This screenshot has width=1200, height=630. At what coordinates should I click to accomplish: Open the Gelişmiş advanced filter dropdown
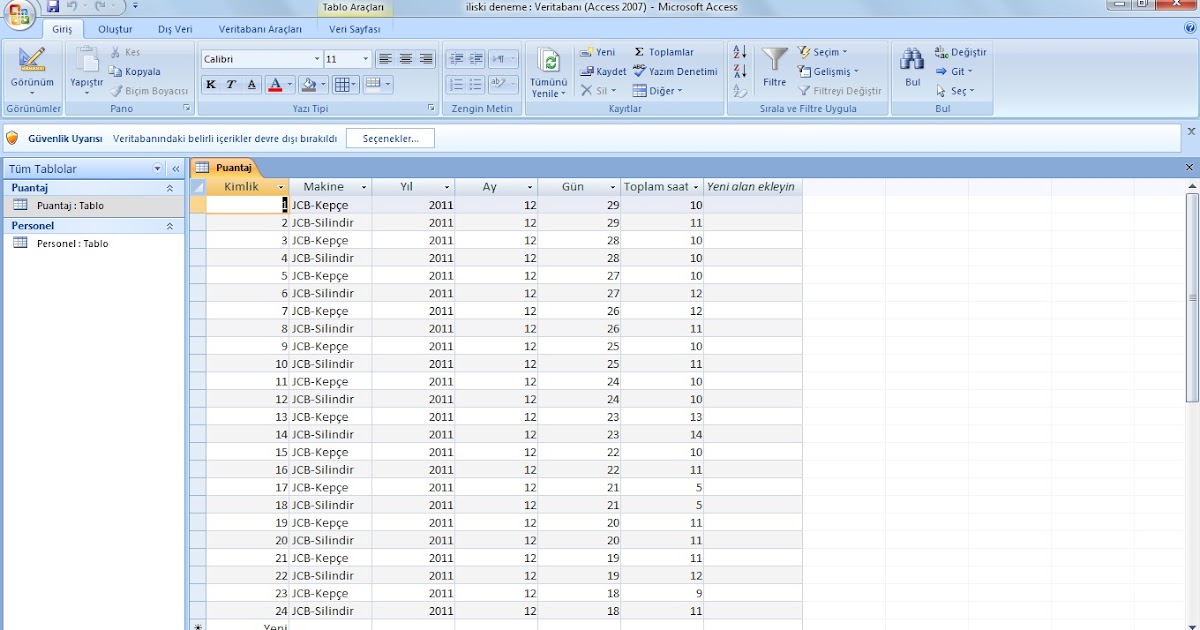(x=829, y=71)
